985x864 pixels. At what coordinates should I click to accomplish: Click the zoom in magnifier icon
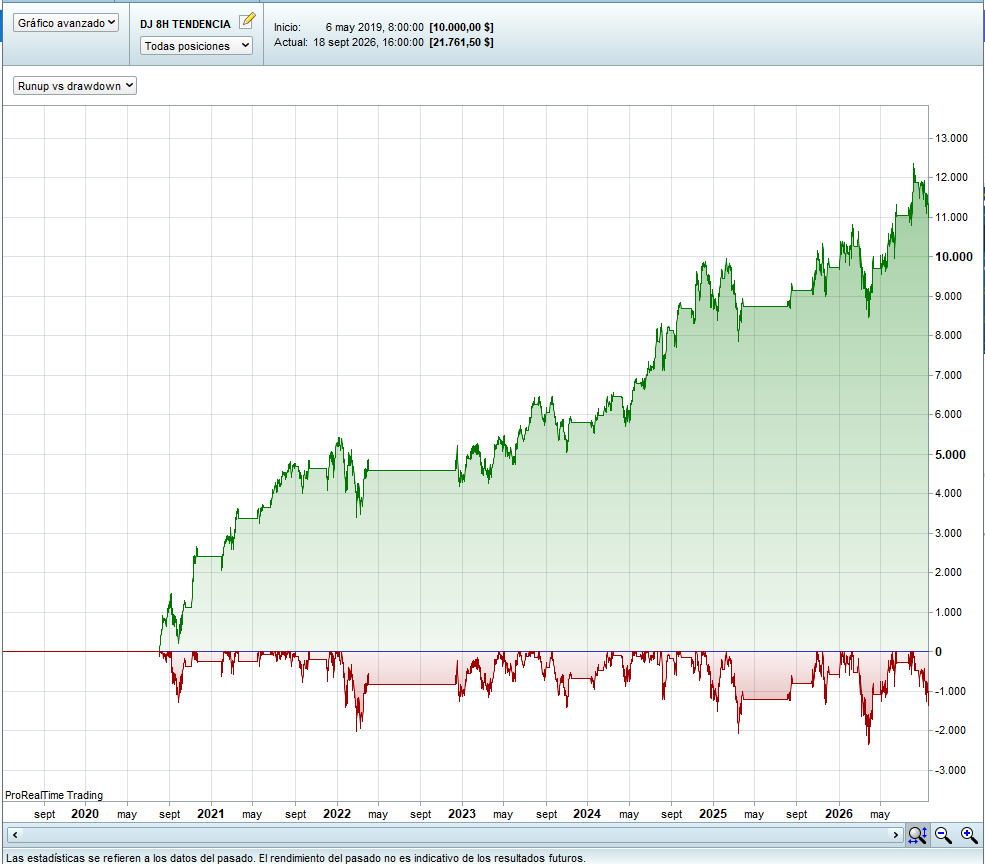click(x=969, y=835)
